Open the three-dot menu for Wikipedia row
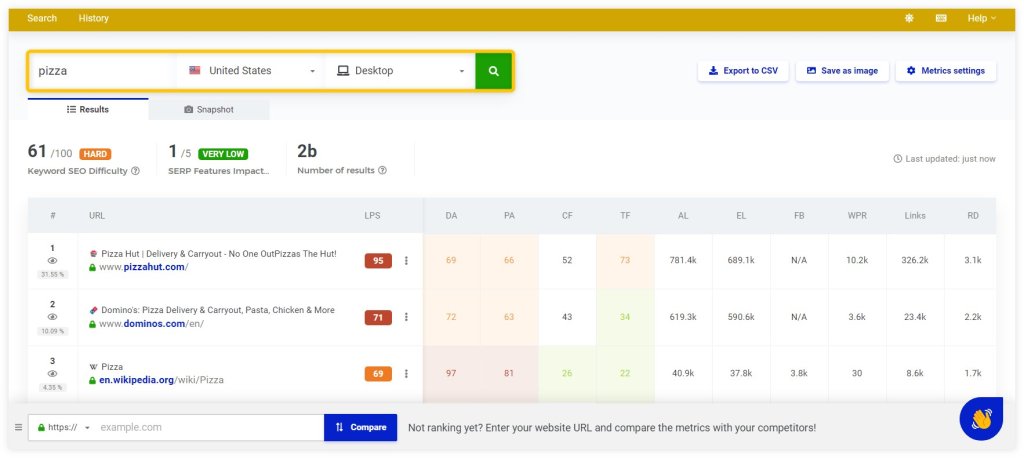The image size is (1024, 458). (x=406, y=374)
